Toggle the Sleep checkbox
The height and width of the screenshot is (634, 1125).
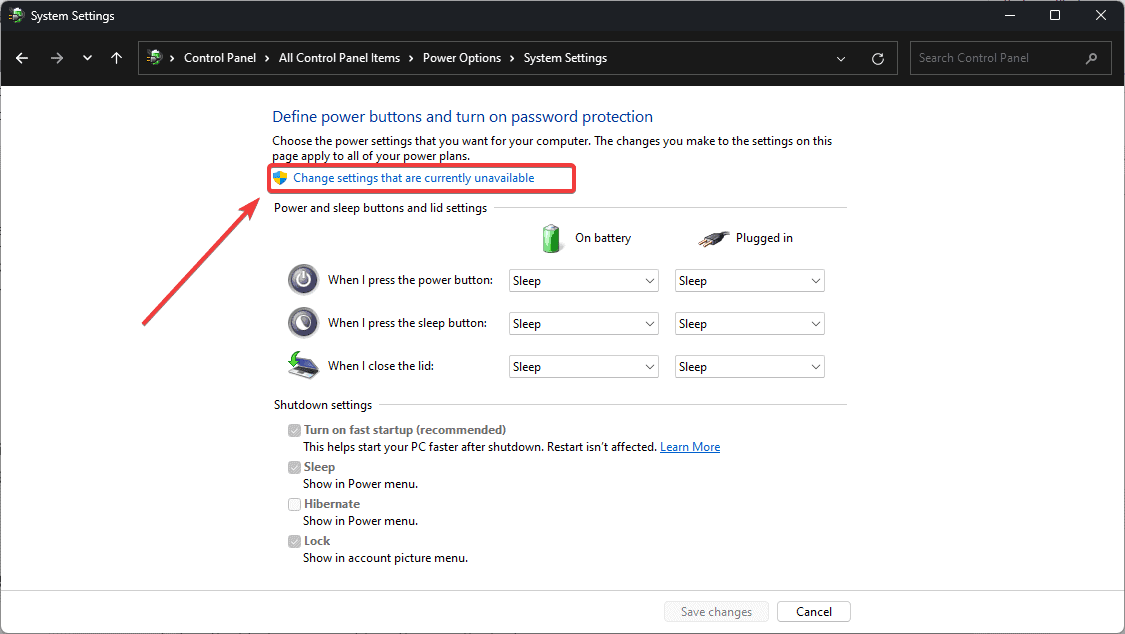294,468
